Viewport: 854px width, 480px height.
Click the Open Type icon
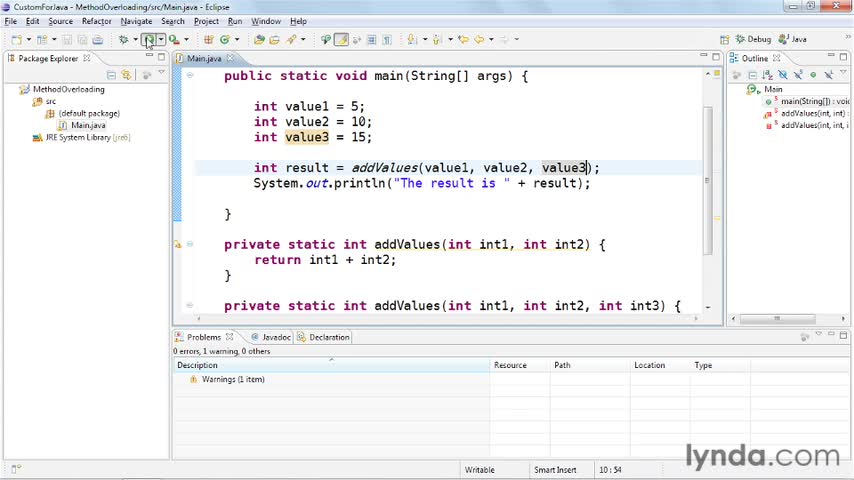[x=259, y=39]
